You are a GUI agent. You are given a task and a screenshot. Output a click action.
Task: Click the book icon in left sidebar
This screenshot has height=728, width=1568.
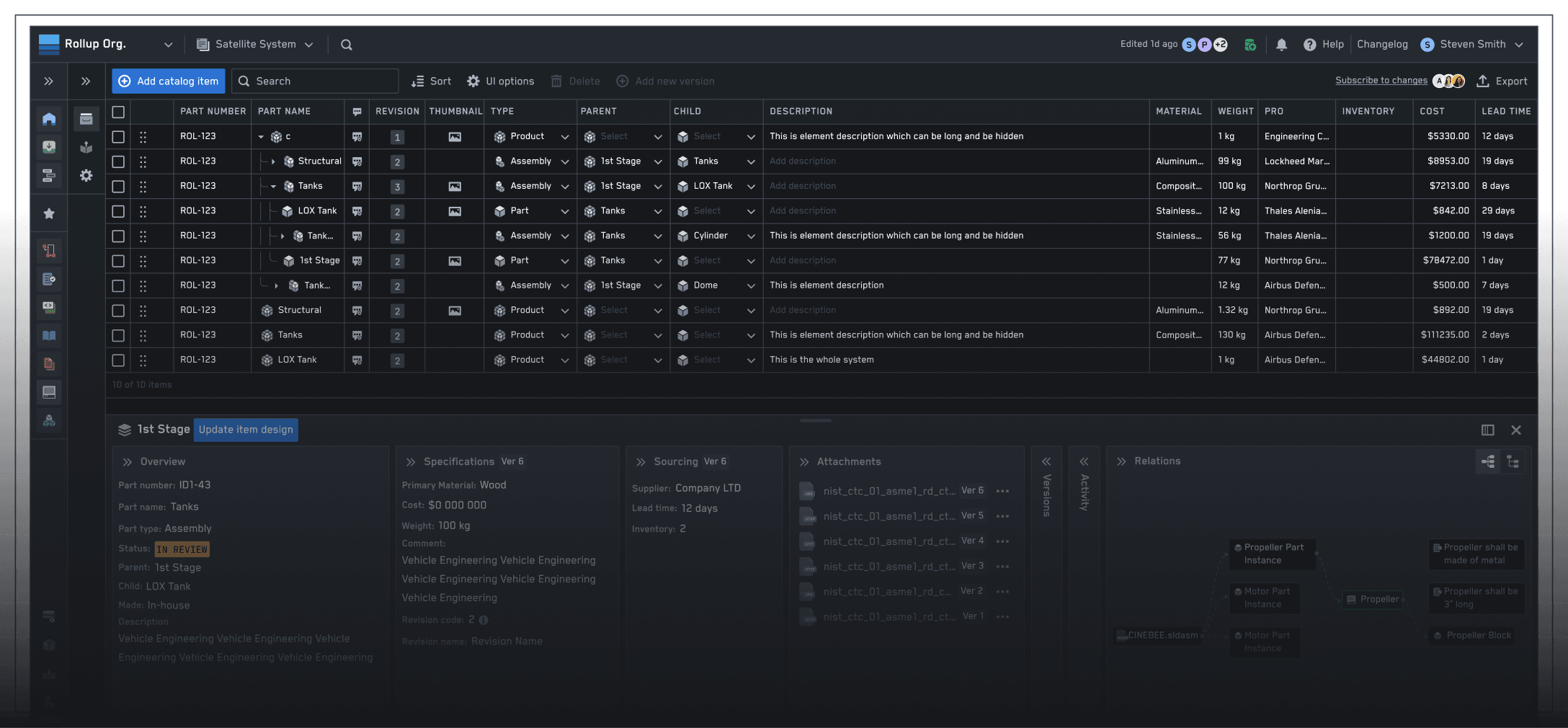(x=49, y=335)
